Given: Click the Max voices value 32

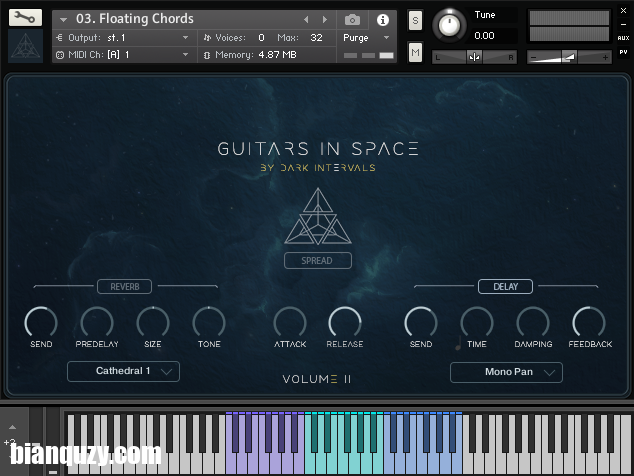Looking at the screenshot, I should [316, 38].
